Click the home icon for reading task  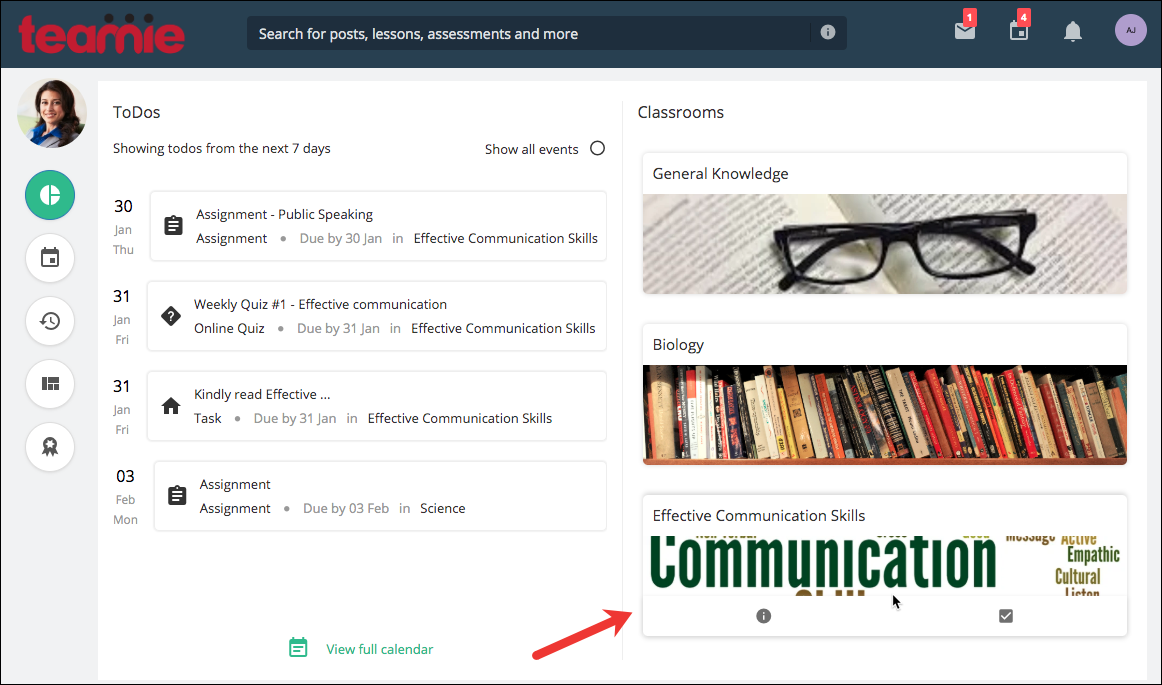(171, 406)
